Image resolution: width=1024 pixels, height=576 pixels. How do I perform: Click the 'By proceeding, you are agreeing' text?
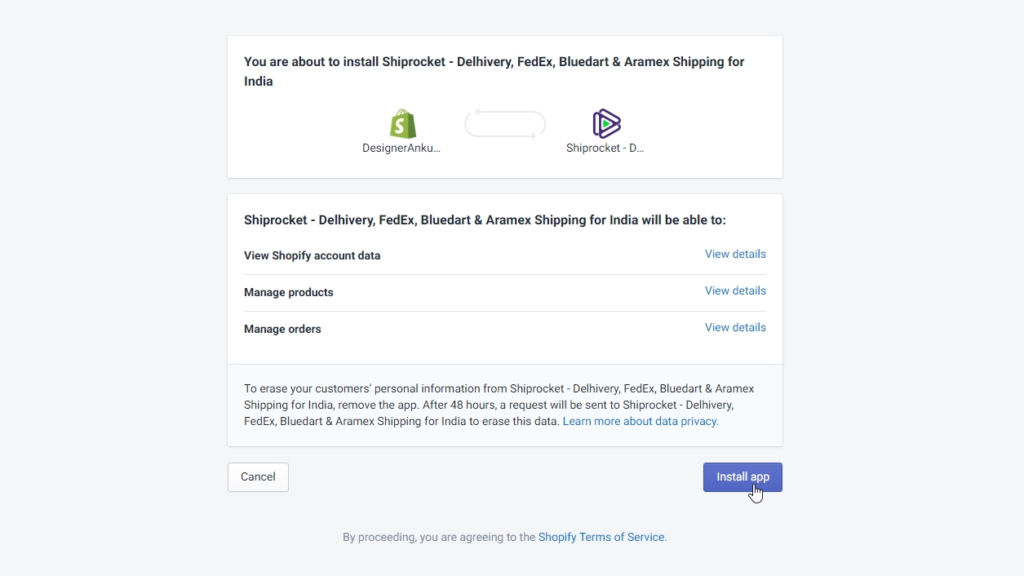439,537
